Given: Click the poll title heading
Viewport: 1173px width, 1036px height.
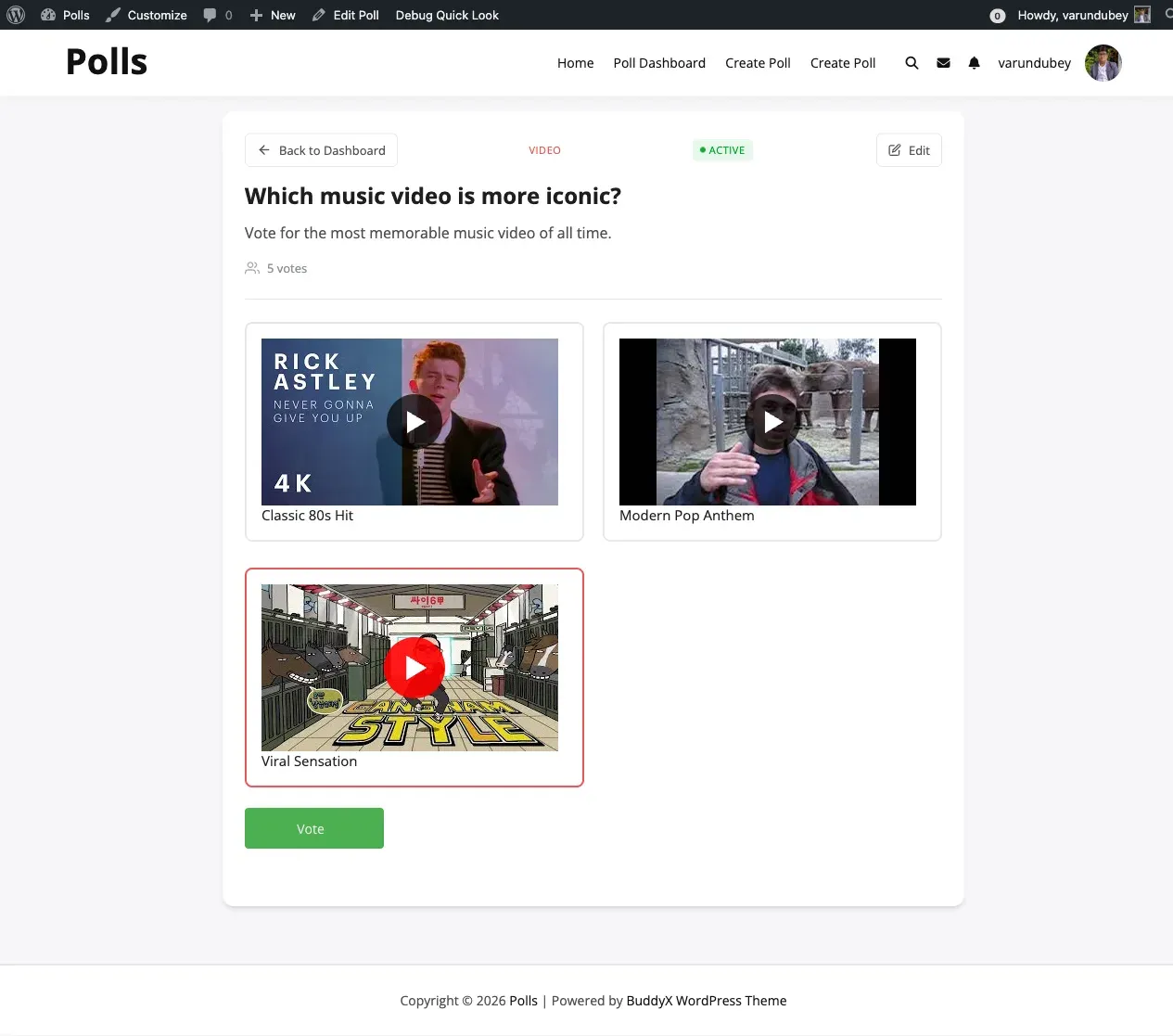Looking at the screenshot, I should point(433,196).
